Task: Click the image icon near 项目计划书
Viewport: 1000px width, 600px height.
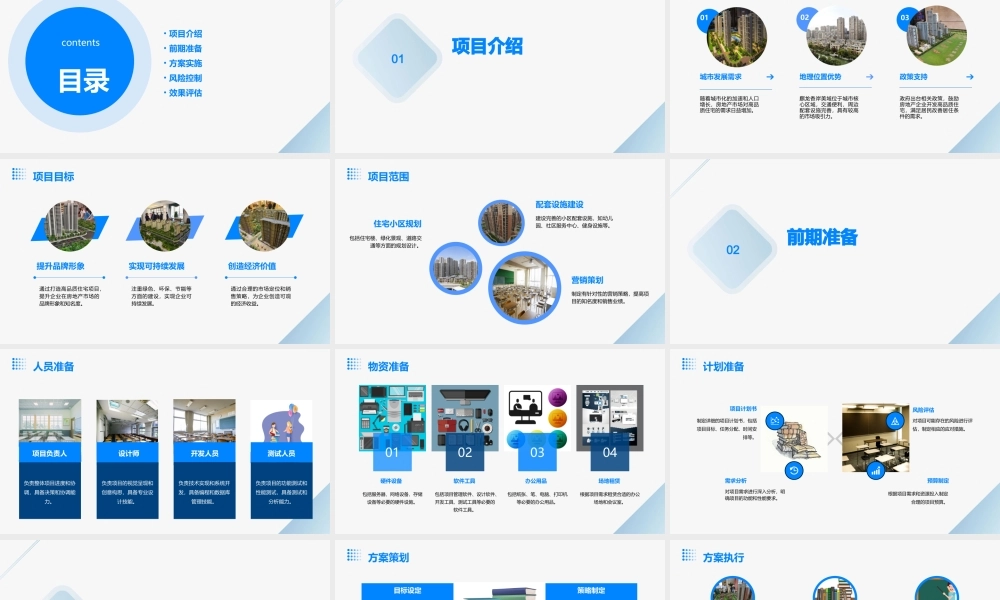Action: (775, 421)
